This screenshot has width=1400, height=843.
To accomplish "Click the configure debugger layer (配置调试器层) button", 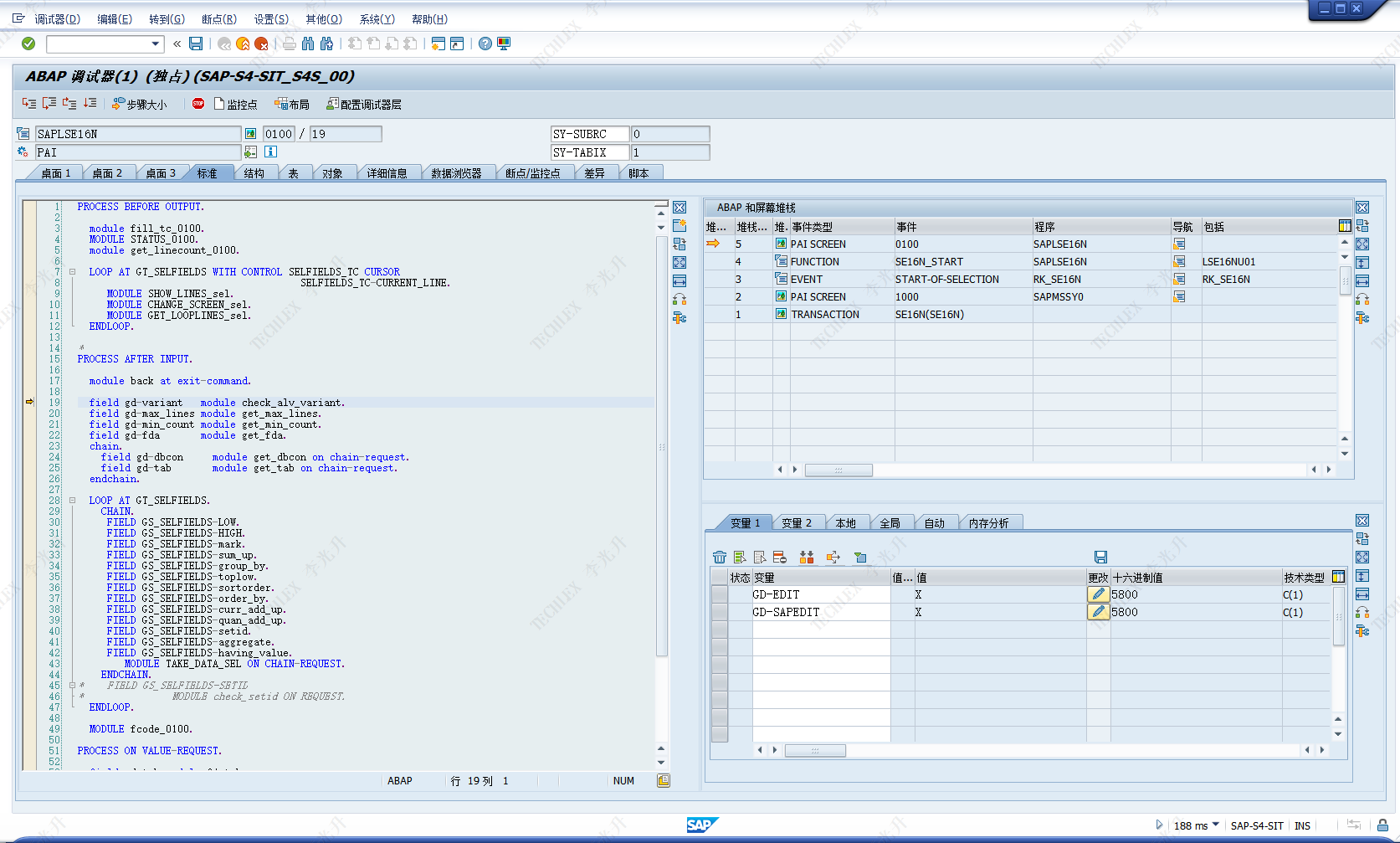I will click(364, 104).
